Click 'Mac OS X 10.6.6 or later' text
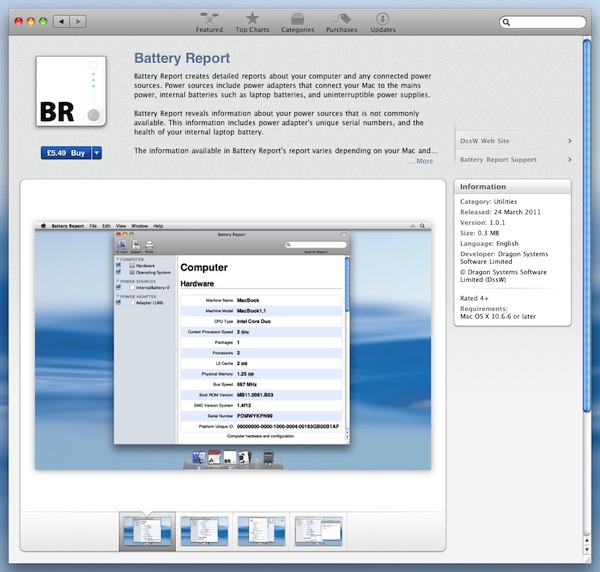Image resolution: width=600 pixels, height=572 pixels. tap(497, 316)
